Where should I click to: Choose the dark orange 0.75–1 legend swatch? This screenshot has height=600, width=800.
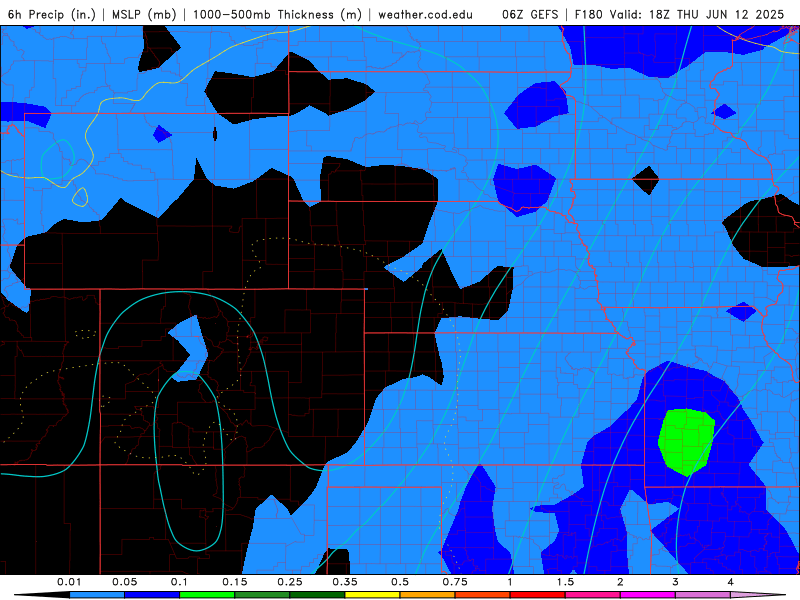483,595
